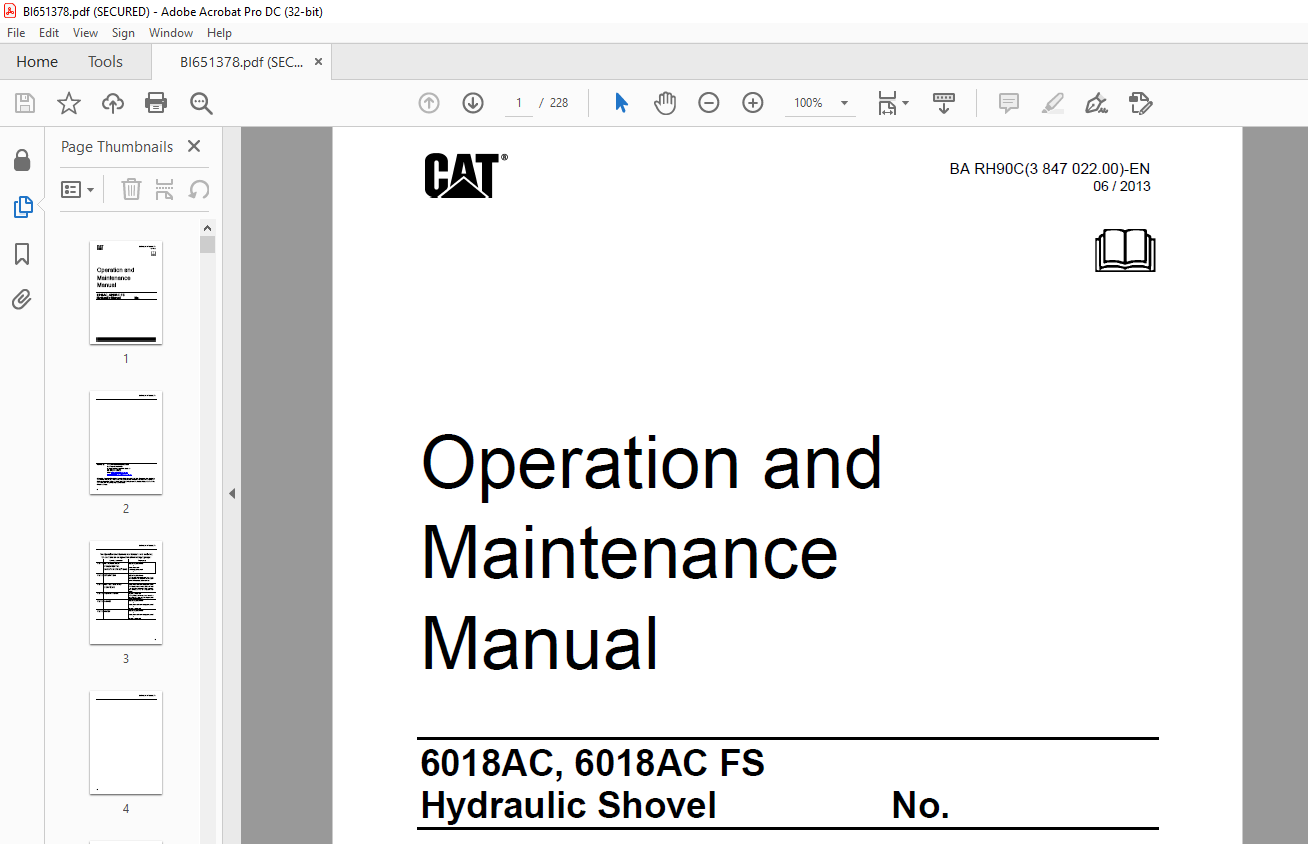Click the '6018AC, 6018AC FS' model line

(593, 763)
